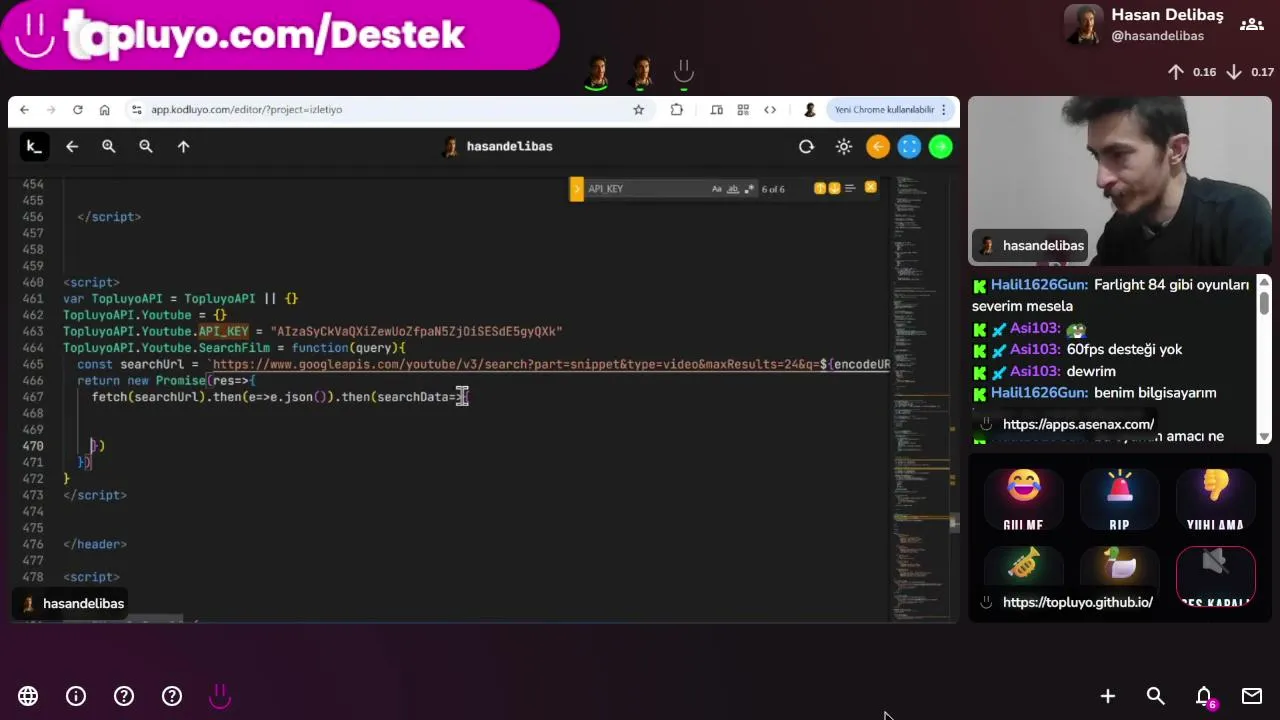Screen dimensions: 1280x720
Task: Click the editor refresh icon
Action: coord(806,147)
